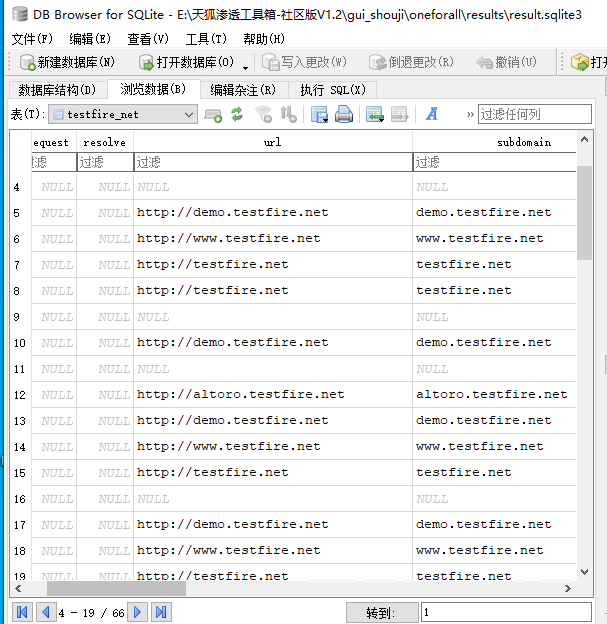Viewport: 607px width, 624px height.
Task: Select url cell in row 15
Action: point(273,473)
